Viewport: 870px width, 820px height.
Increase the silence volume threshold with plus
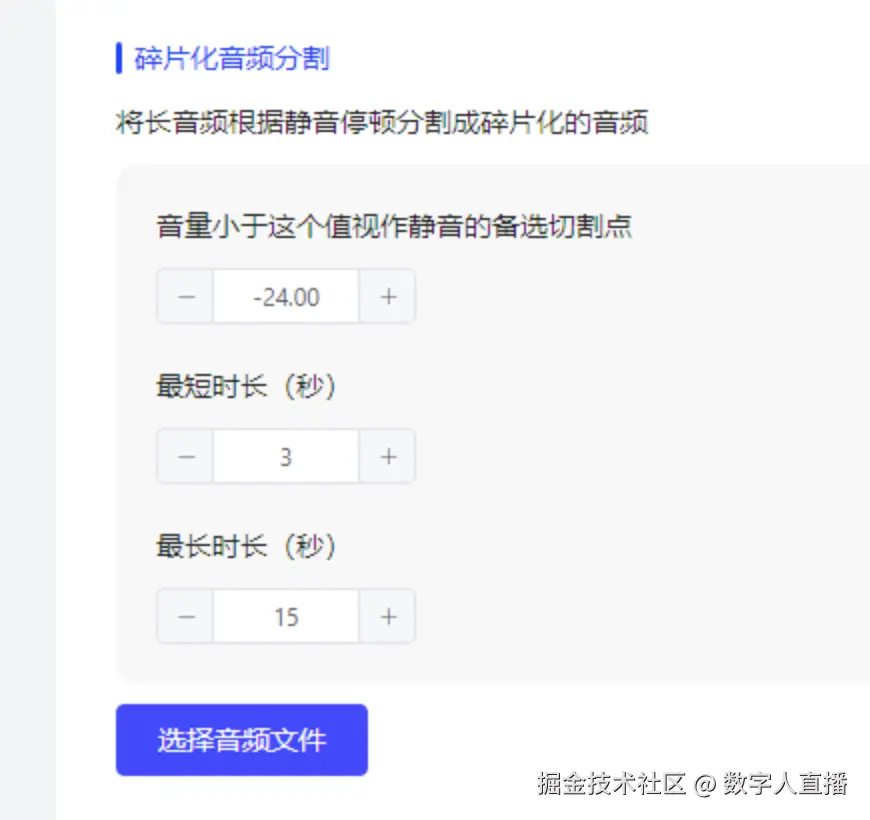pos(388,297)
